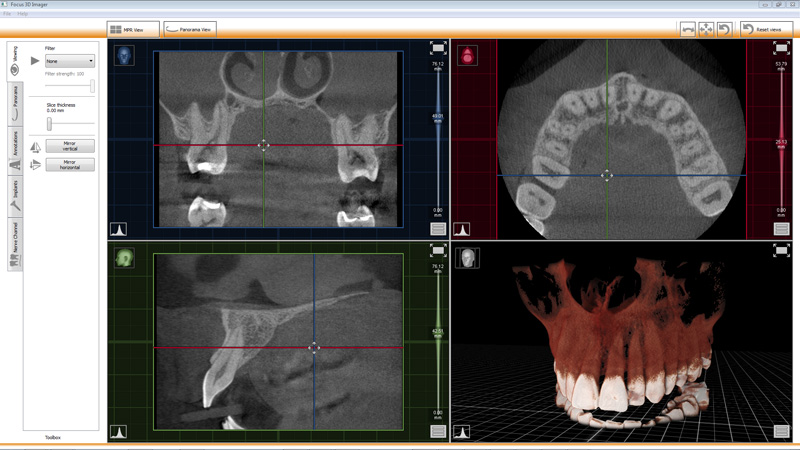Click the Slice thickness slider handle
This screenshot has height=450, width=800.
click(49, 123)
